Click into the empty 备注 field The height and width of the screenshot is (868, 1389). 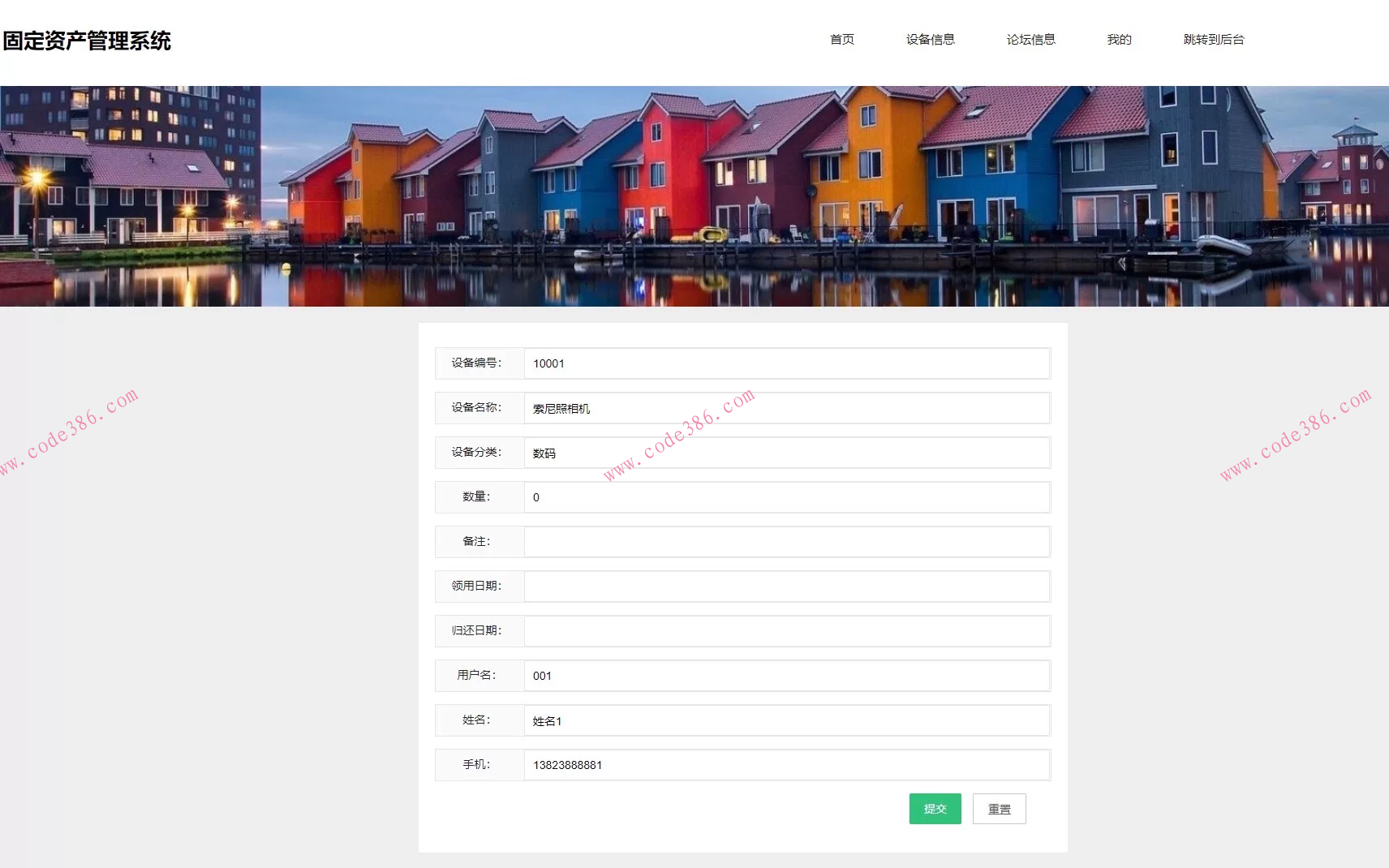click(x=786, y=542)
